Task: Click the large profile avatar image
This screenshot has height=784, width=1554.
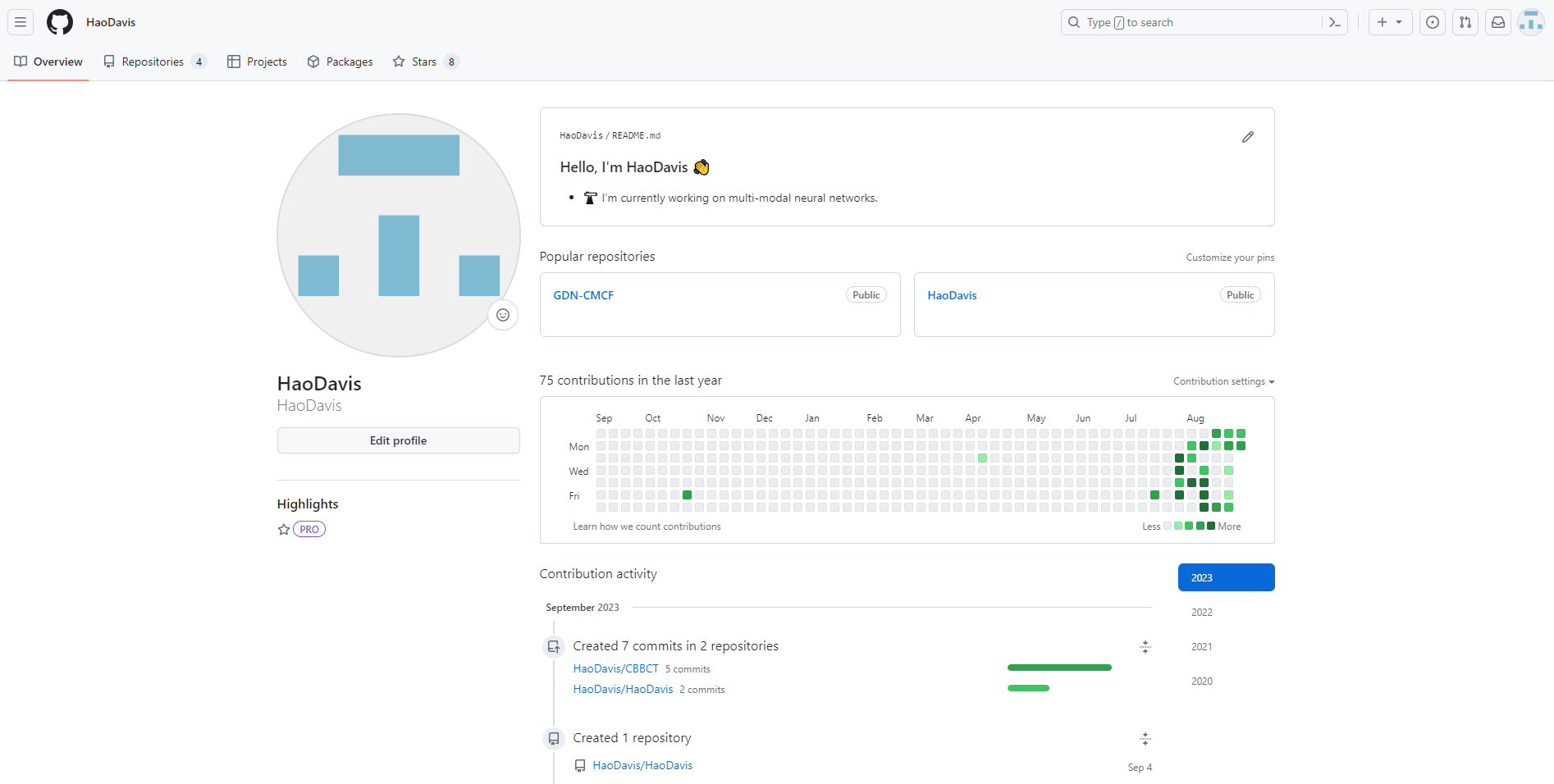Action: pyautogui.click(x=399, y=235)
